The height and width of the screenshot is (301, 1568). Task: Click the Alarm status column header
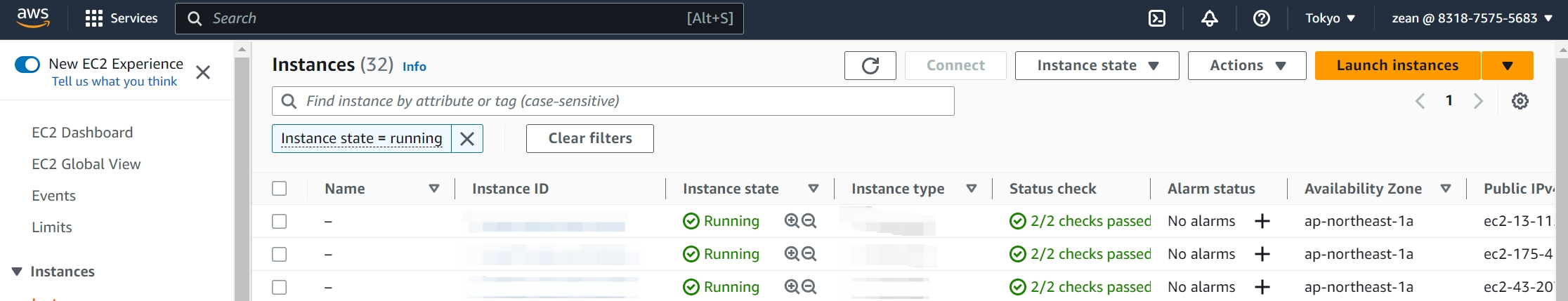(x=1211, y=189)
